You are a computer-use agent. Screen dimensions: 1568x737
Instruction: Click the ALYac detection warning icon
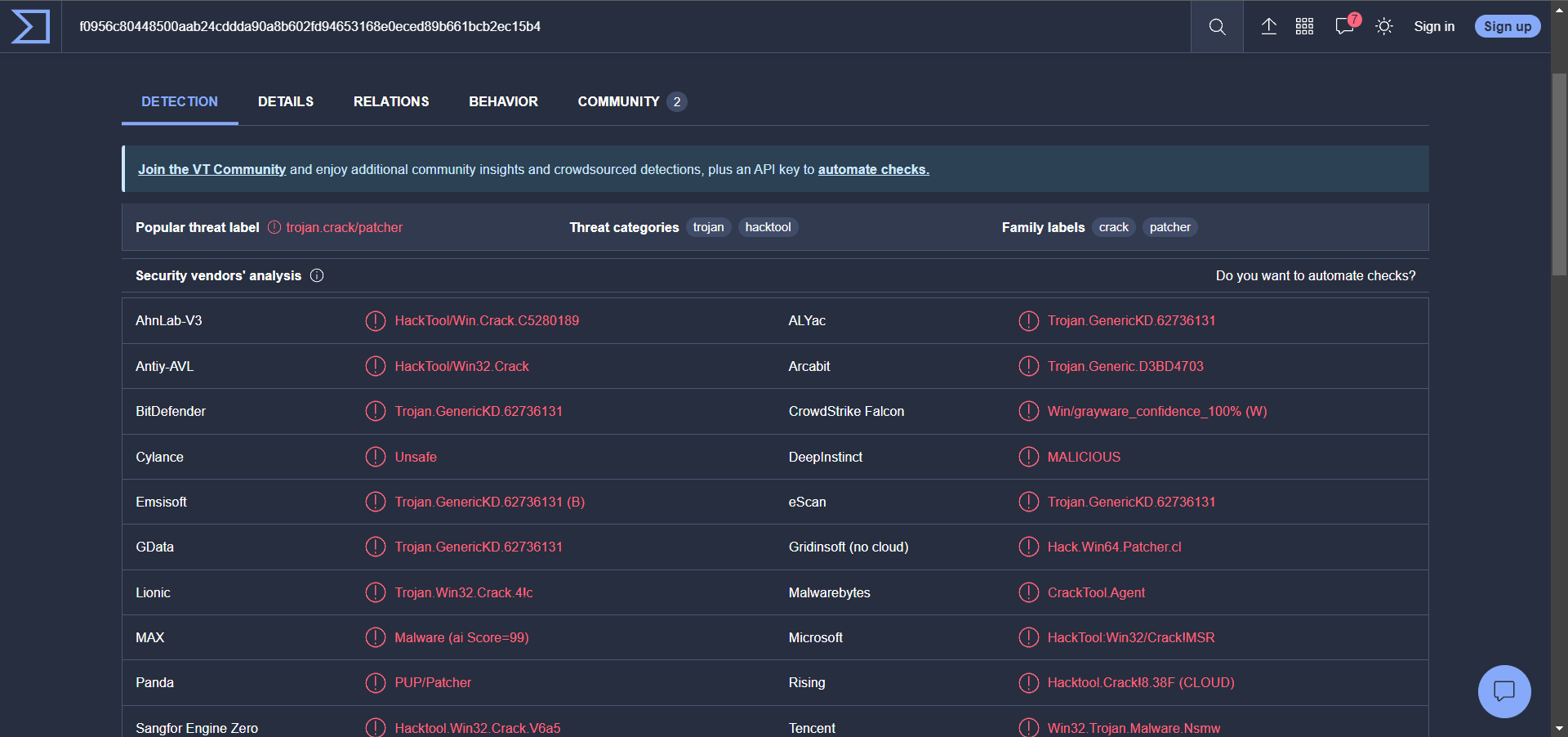click(1028, 321)
